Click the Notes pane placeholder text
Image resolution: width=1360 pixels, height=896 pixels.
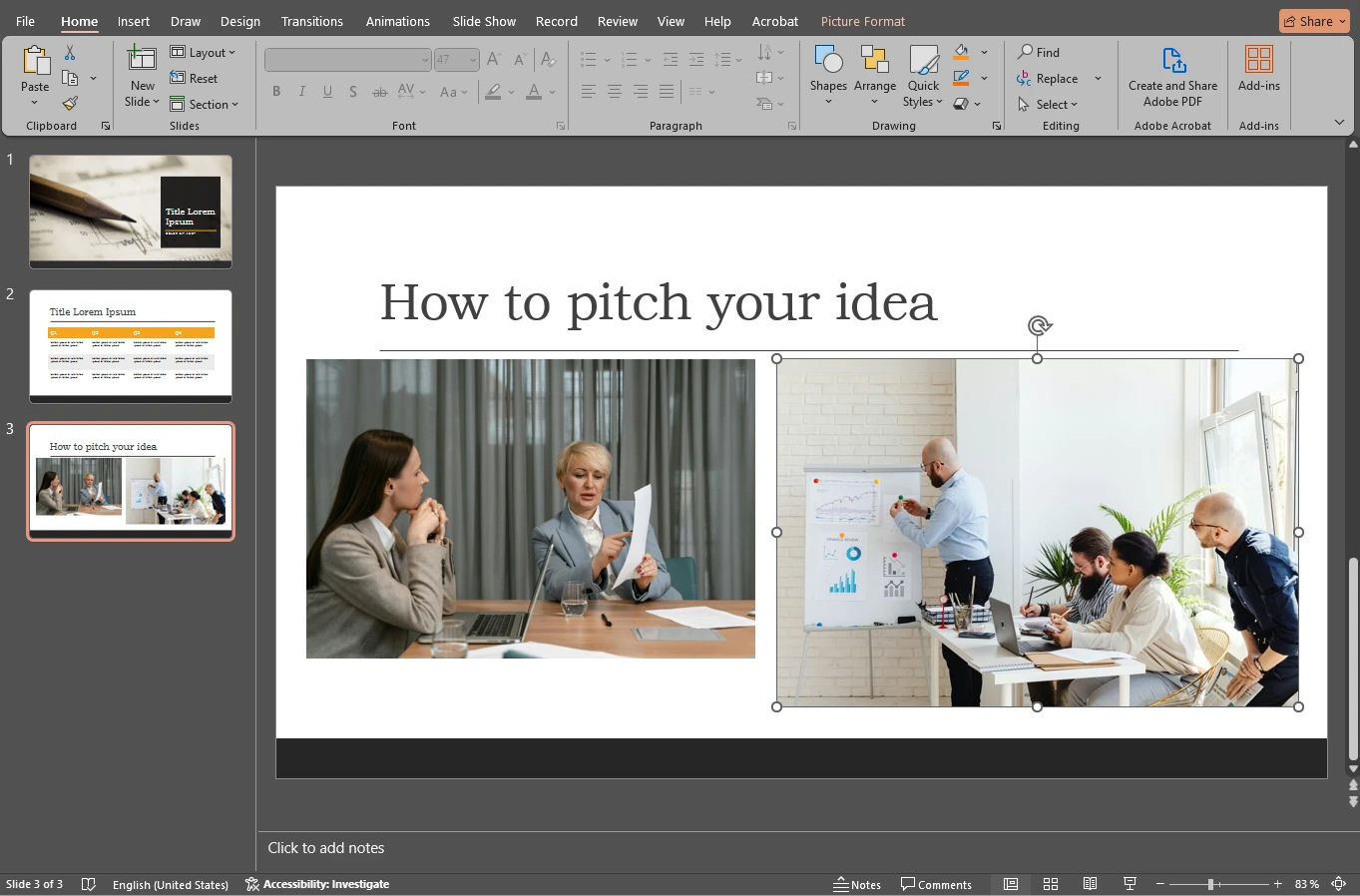(x=326, y=848)
